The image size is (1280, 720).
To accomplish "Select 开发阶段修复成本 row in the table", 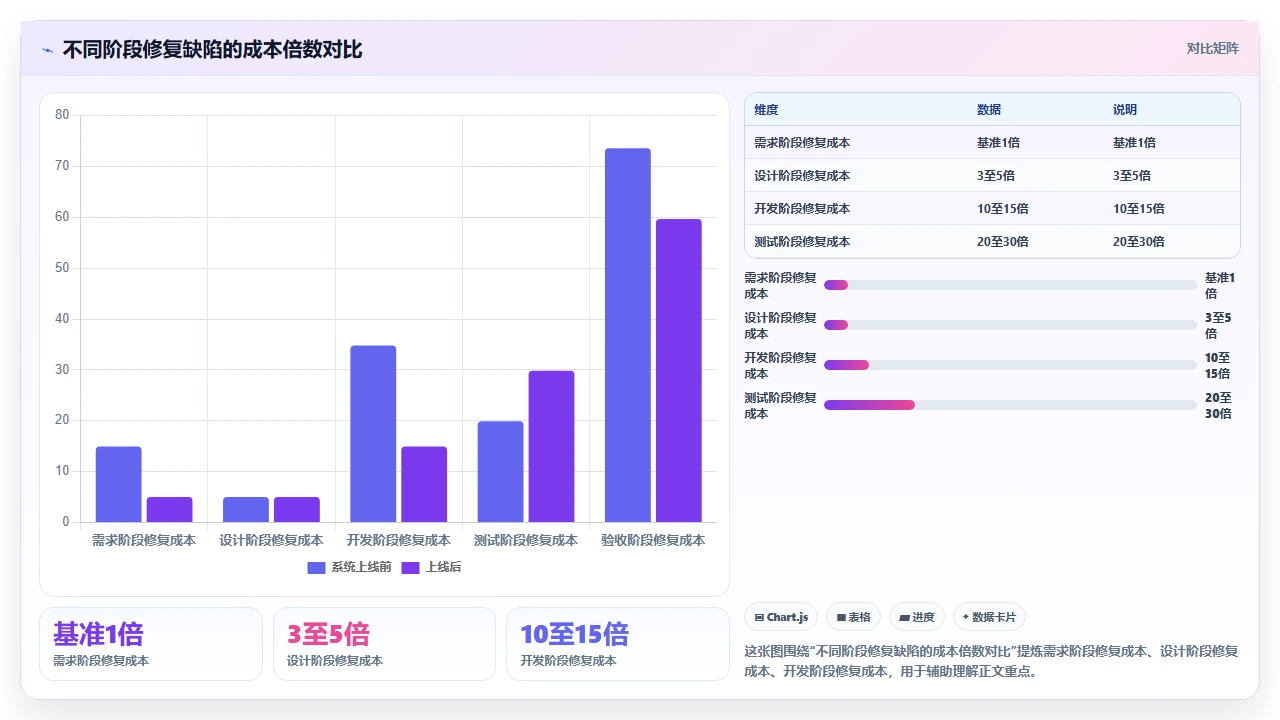I will [992, 209].
